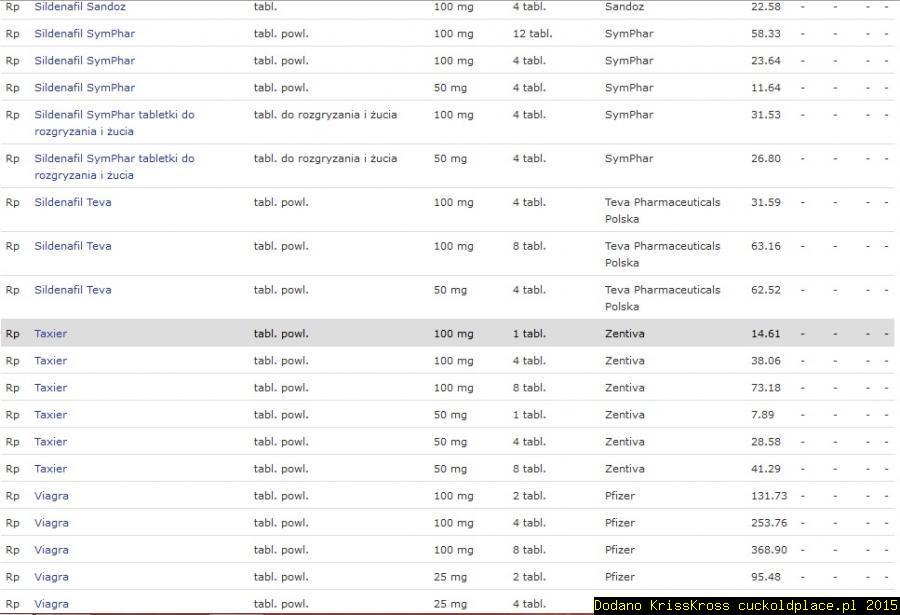Screen dimensions: 900x615
Task: Open Sildenafil SymPhar link priced 58.33
Action: [x=84, y=34]
